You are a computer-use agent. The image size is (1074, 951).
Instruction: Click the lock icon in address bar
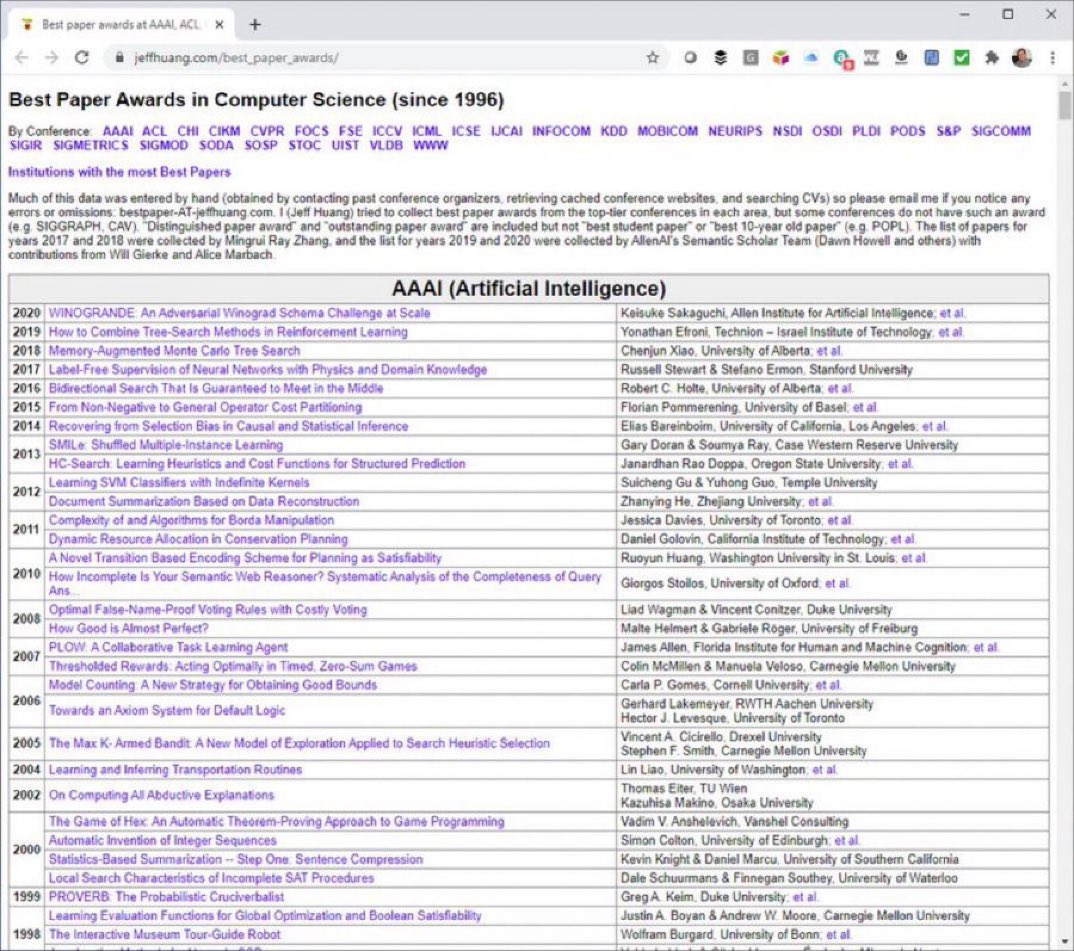pos(120,58)
